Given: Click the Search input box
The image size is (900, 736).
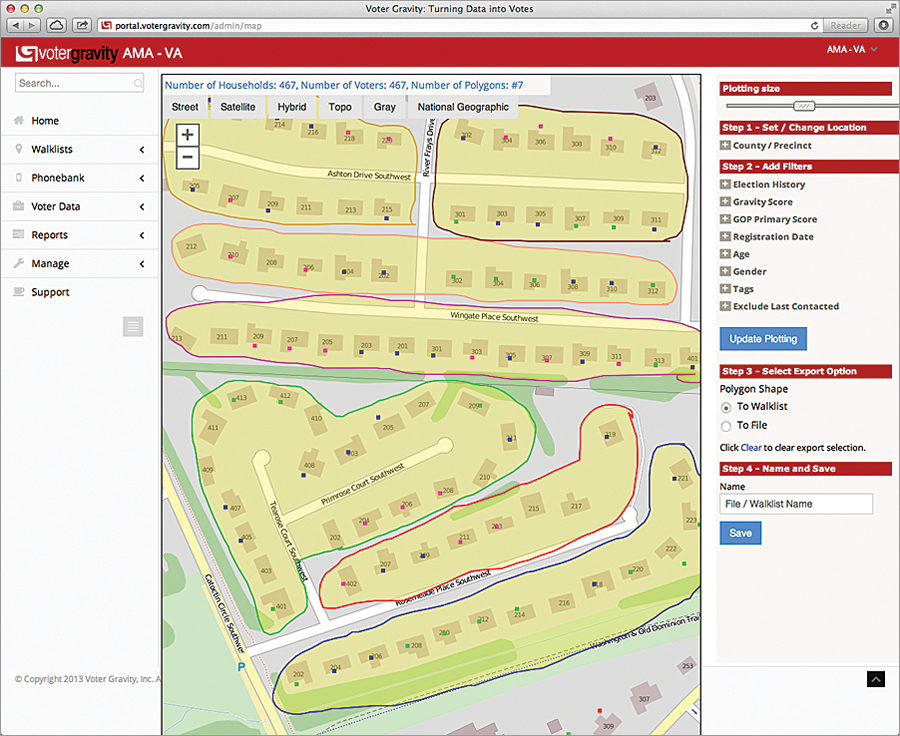Looking at the screenshot, I should [x=79, y=83].
